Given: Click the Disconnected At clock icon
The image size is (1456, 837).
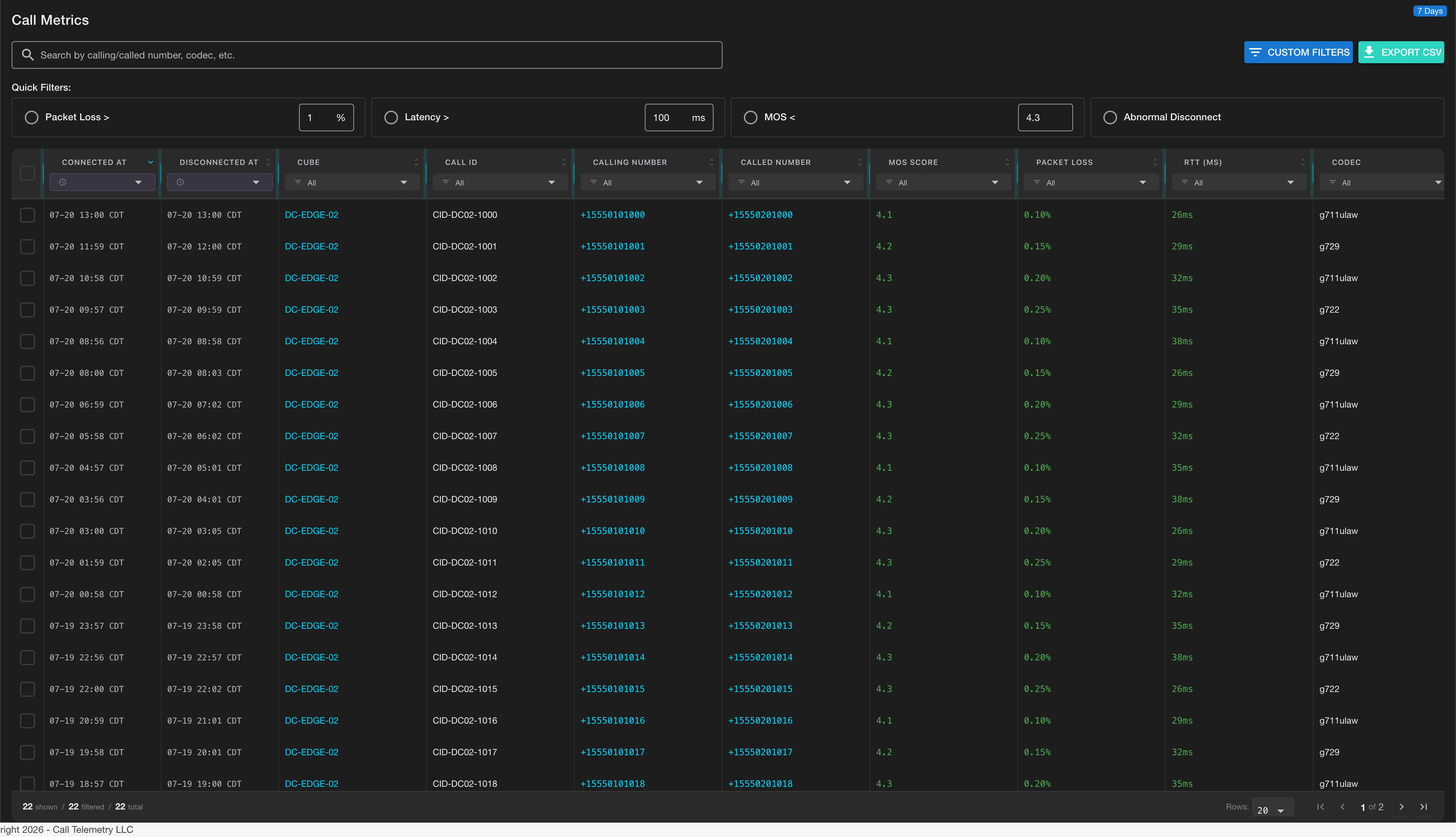Looking at the screenshot, I should 180,182.
